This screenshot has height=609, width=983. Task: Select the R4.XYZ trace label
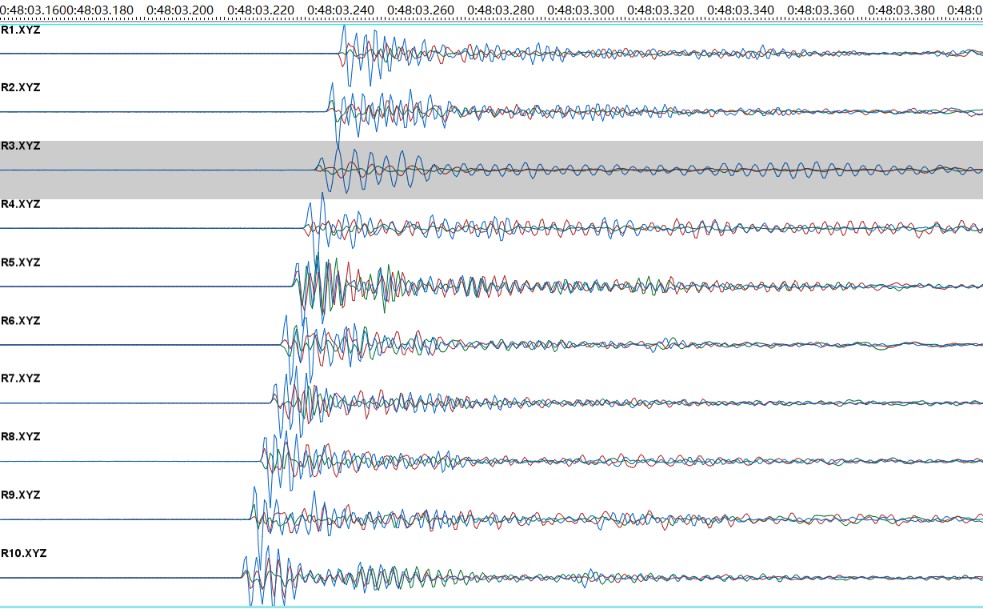[x=20, y=204]
